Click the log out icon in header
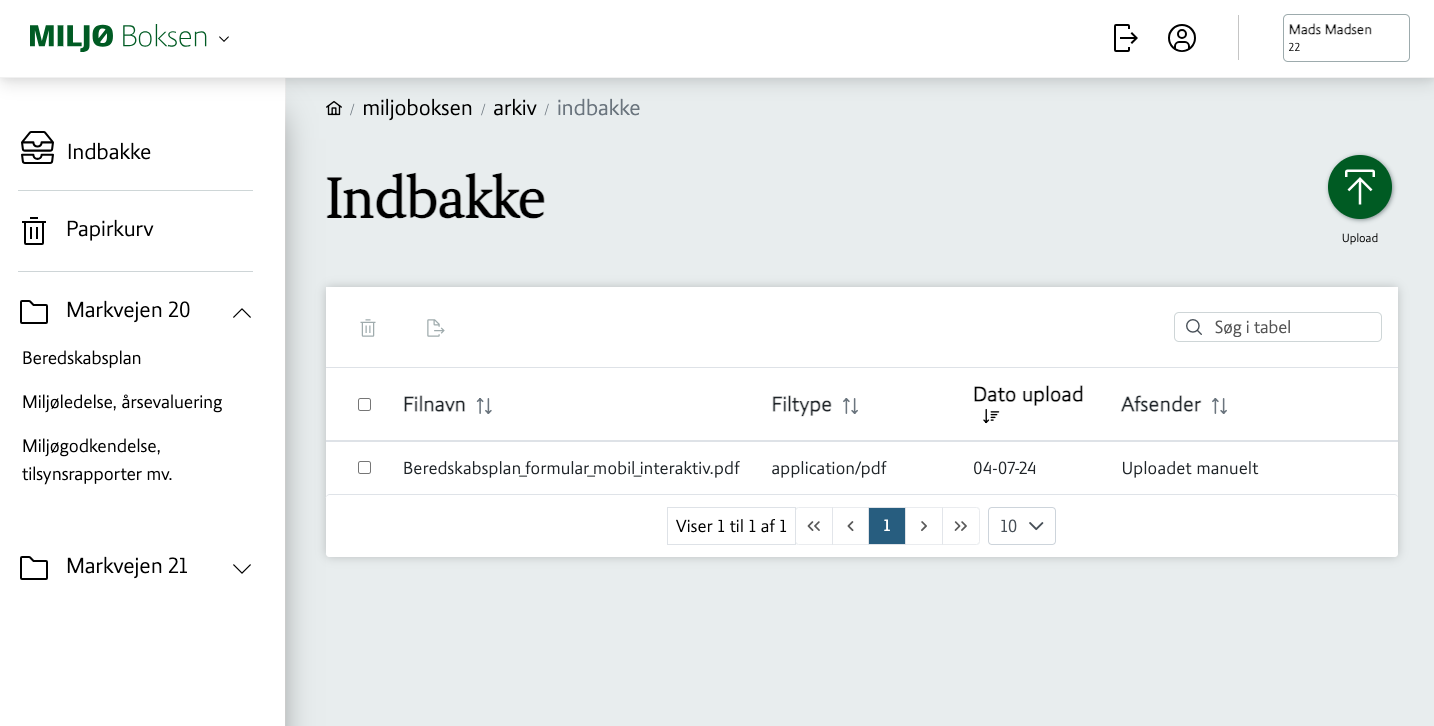Screen dimensions: 1434x726 coord(1125,38)
